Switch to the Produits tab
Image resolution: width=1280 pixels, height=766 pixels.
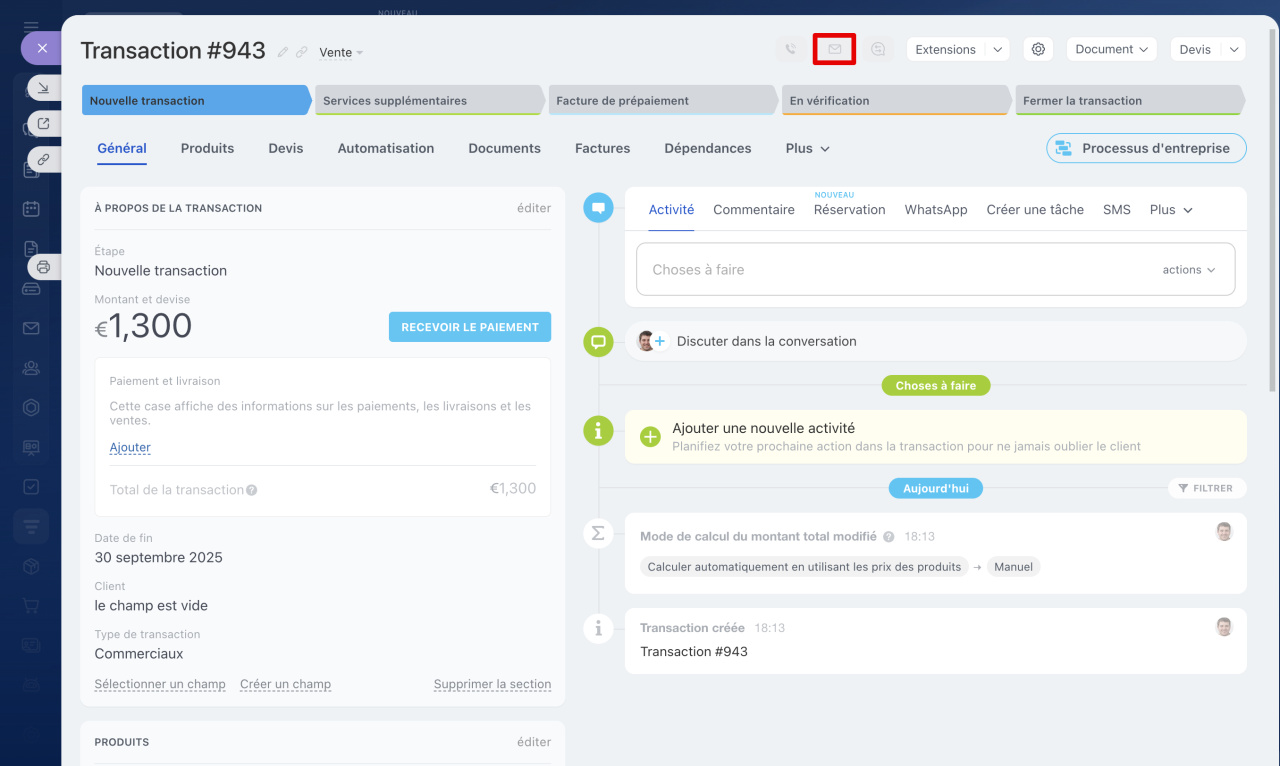[x=207, y=148]
